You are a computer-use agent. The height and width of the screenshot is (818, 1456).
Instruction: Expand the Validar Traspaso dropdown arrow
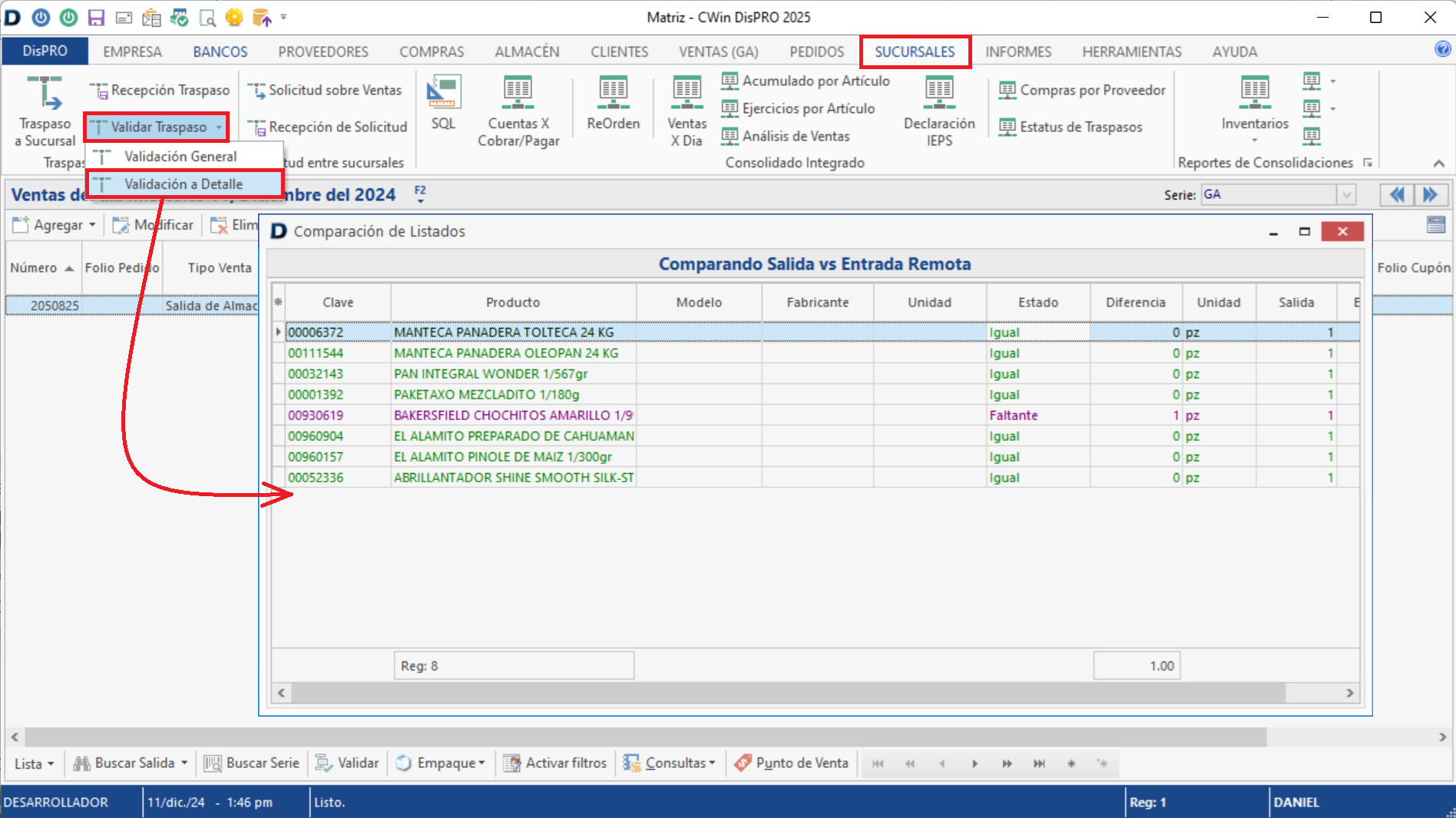(x=219, y=127)
